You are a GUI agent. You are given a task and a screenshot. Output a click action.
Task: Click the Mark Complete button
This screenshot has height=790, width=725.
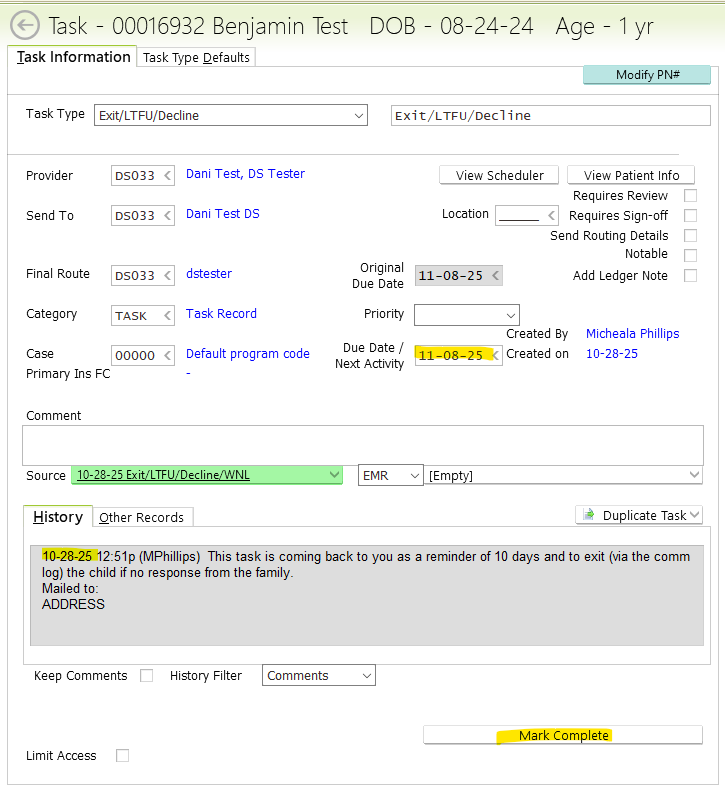click(x=563, y=735)
